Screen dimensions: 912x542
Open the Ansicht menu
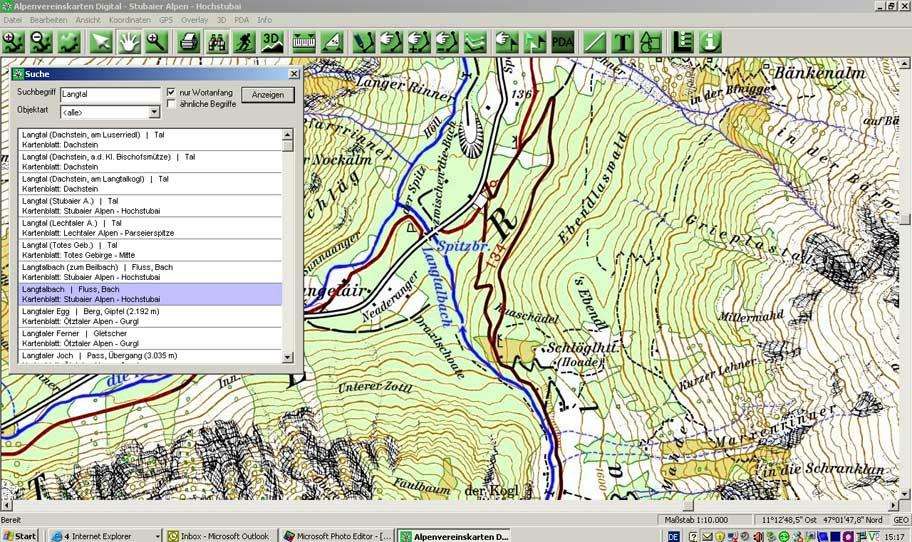pos(88,20)
